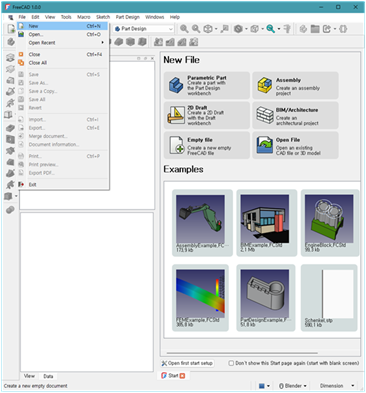
Task: Open the Sketch menu
Action: 103,17
